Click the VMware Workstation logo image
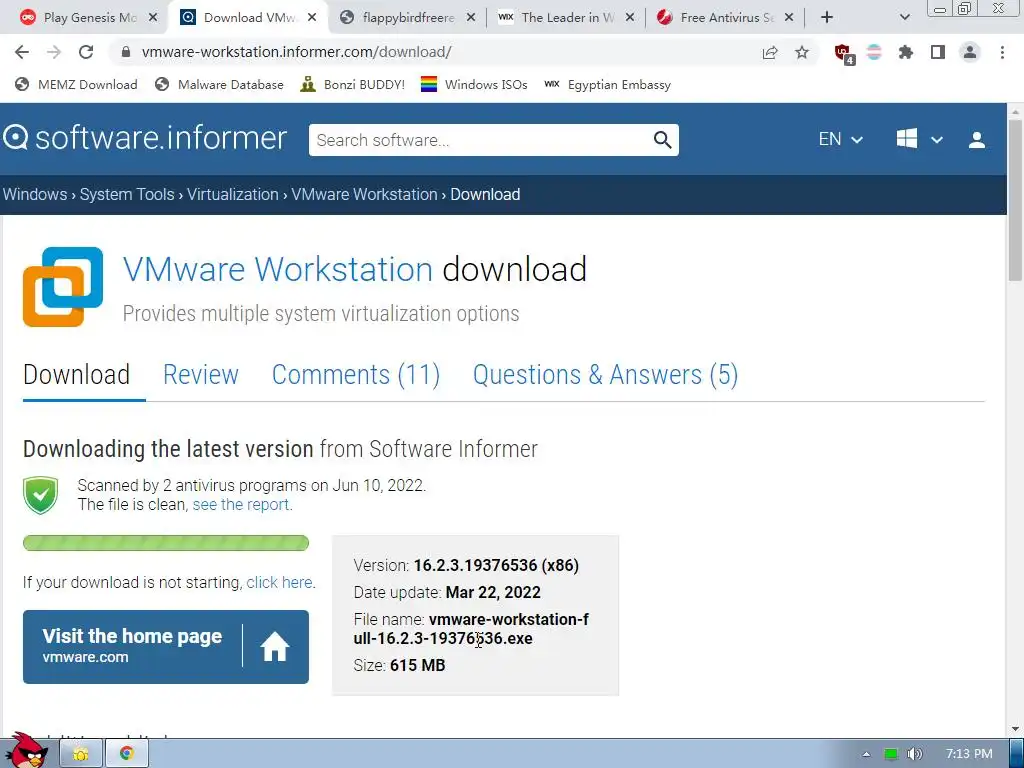The height and width of the screenshot is (768, 1024). (x=63, y=287)
